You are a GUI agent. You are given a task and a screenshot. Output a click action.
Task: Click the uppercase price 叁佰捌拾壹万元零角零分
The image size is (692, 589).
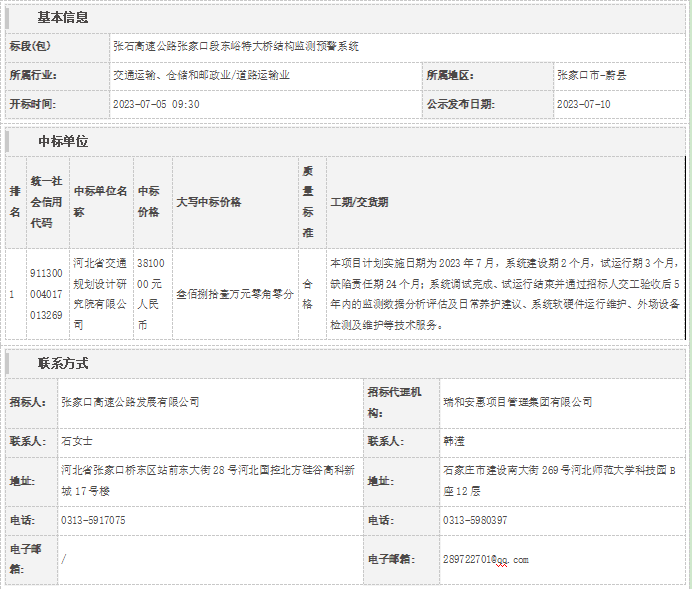click(234, 295)
